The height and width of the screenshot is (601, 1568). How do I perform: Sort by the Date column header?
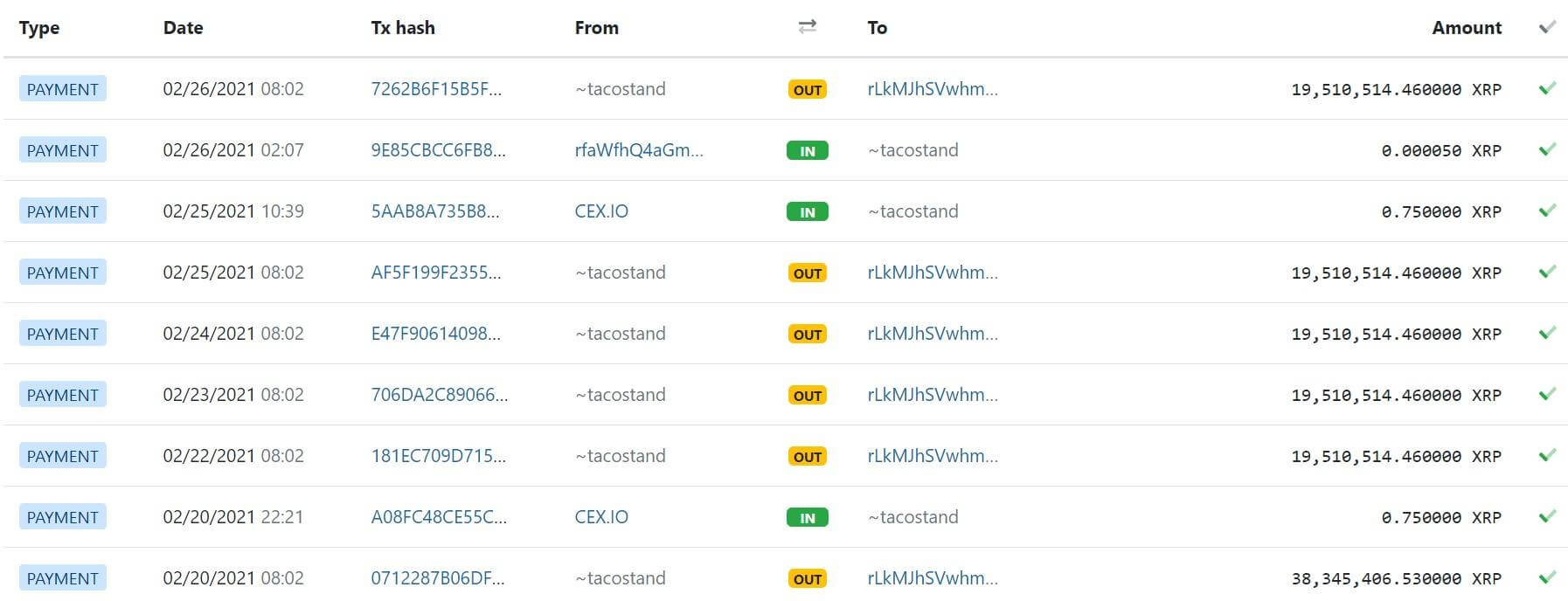[x=183, y=28]
